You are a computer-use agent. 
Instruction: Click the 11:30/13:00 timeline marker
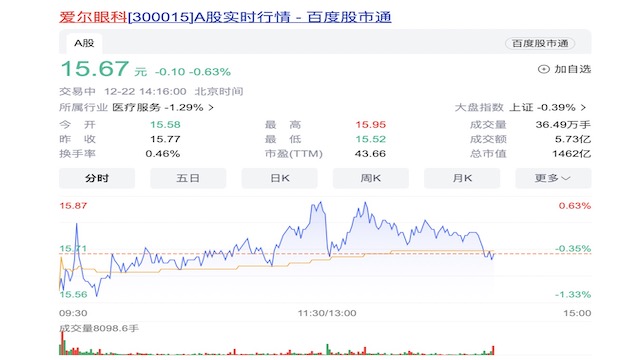pyautogui.click(x=327, y=313)
